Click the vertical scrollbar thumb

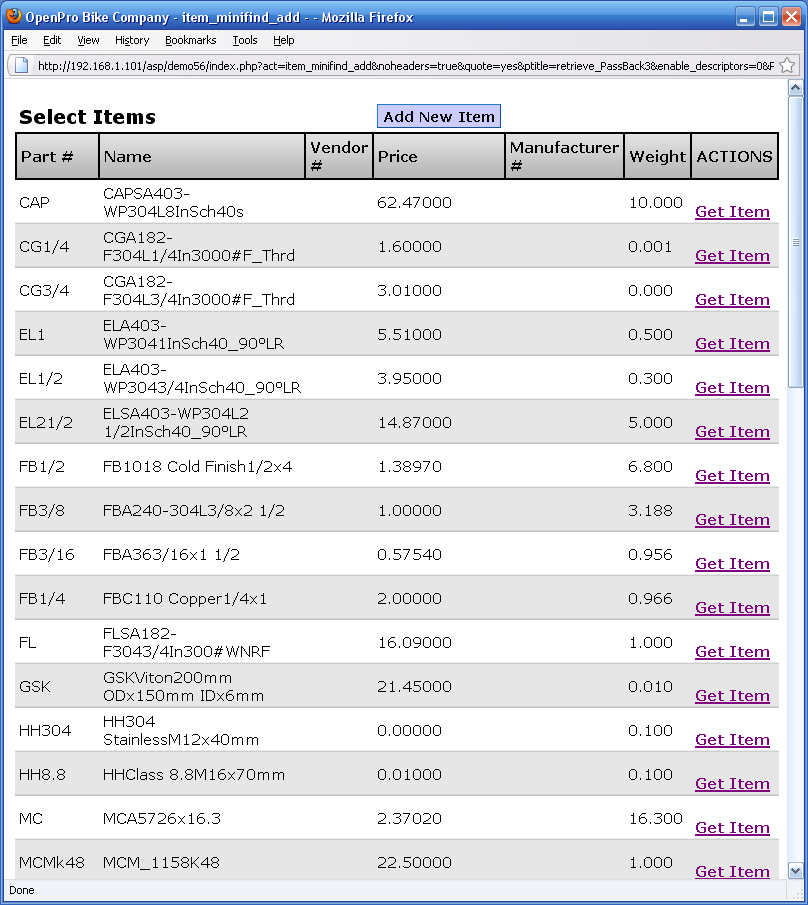(796, 240)
